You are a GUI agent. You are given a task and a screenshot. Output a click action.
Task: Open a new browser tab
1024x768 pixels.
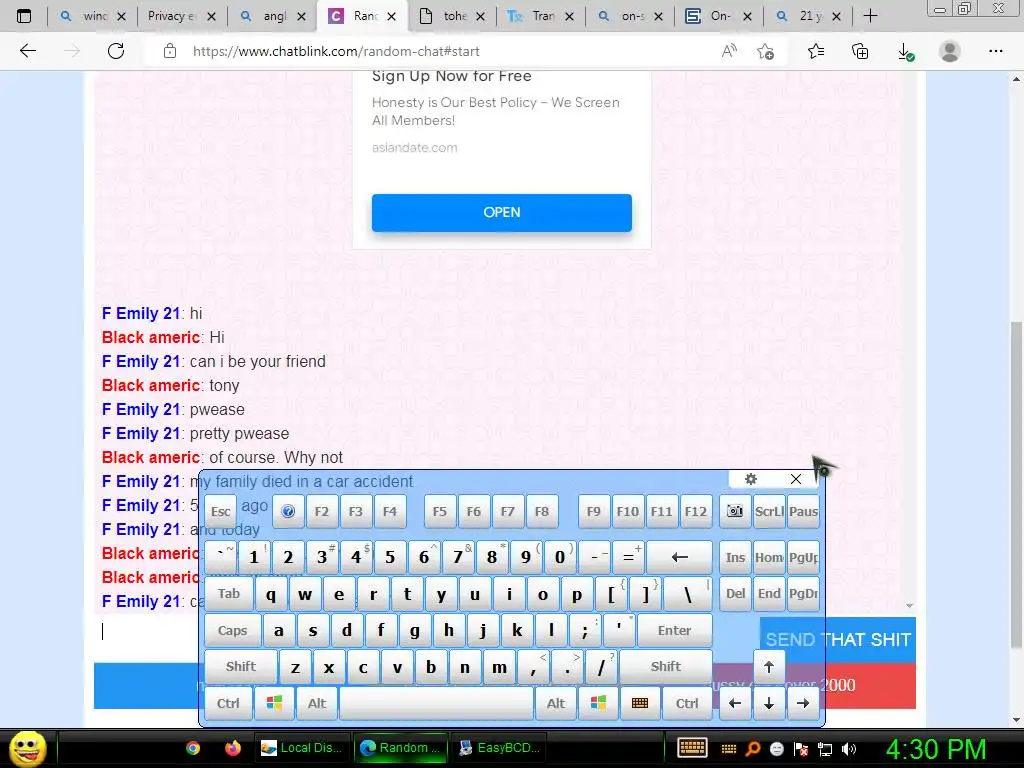point(870,16)
